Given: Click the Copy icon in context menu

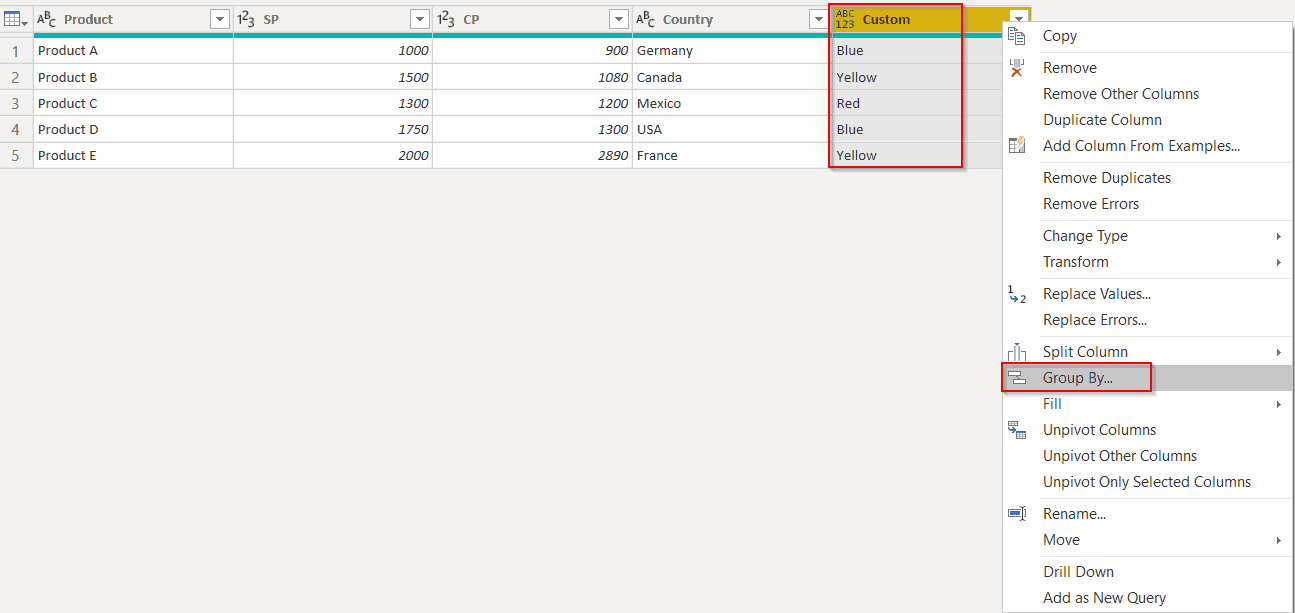Looking at the screenshot, I should pyautogui.click(x=1016, y=35).
